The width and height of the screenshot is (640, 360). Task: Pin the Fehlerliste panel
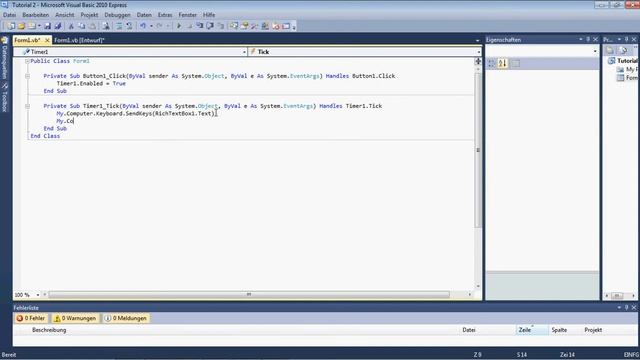(x=626, y=307)
